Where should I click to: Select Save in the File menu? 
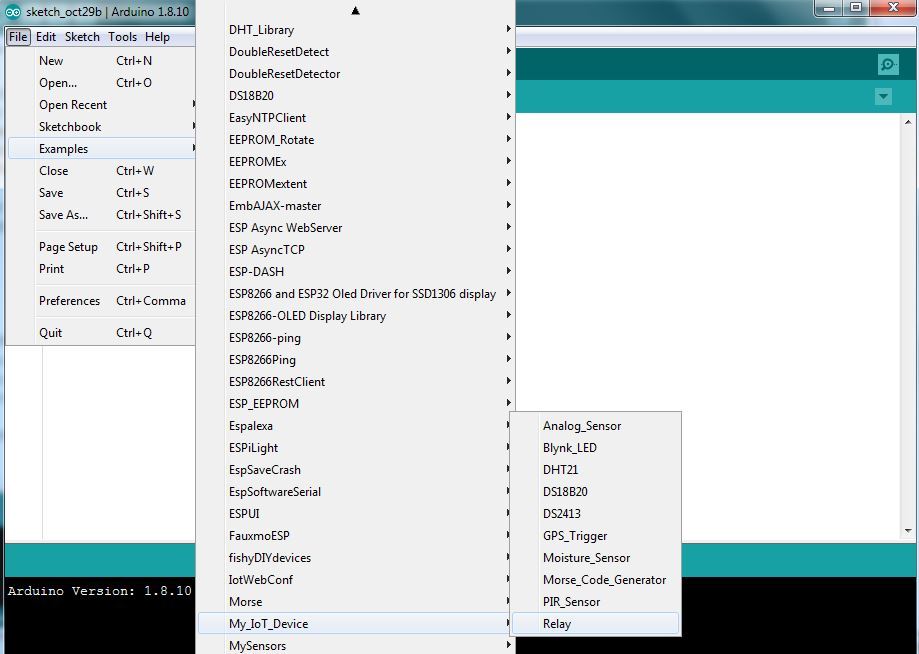[101, 193]
